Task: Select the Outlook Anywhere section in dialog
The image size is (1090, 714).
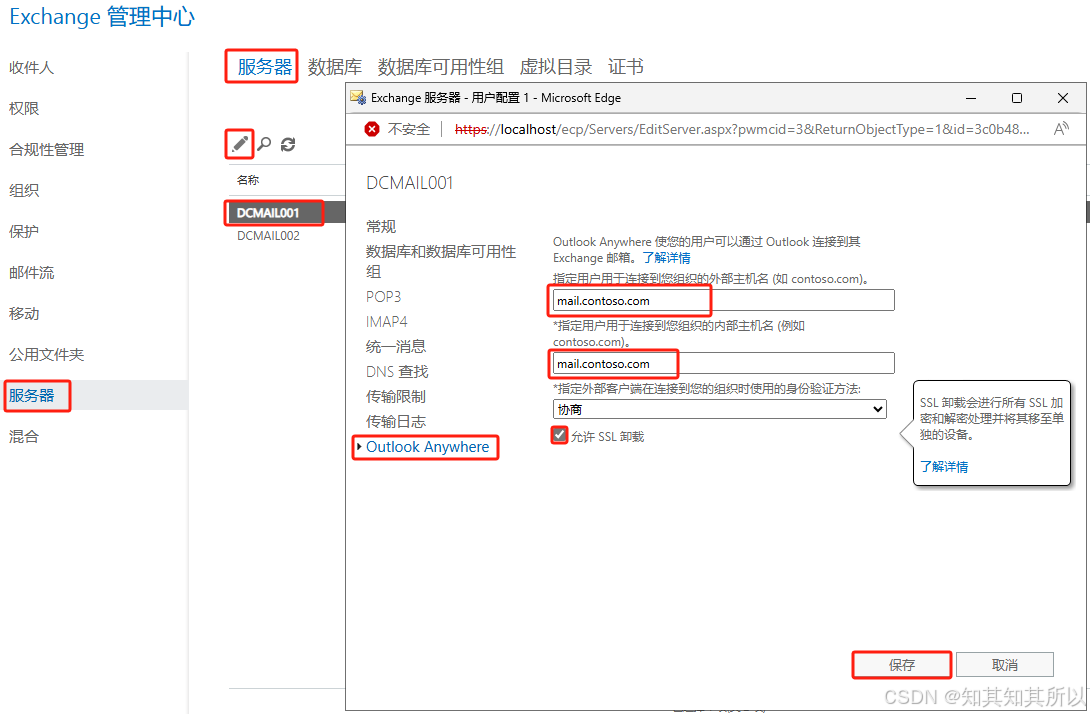Action: pyautogui.click(x=428, y=447)
